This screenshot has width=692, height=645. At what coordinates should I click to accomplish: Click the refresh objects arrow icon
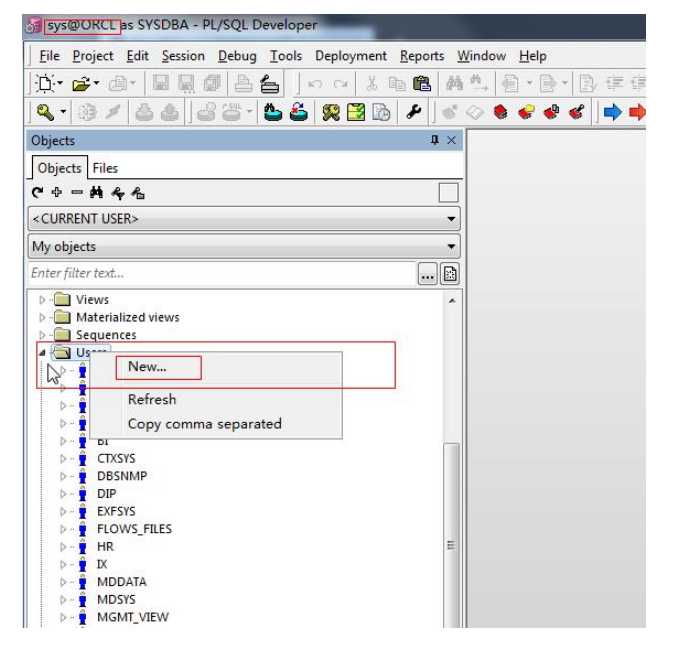coord(38,192)
